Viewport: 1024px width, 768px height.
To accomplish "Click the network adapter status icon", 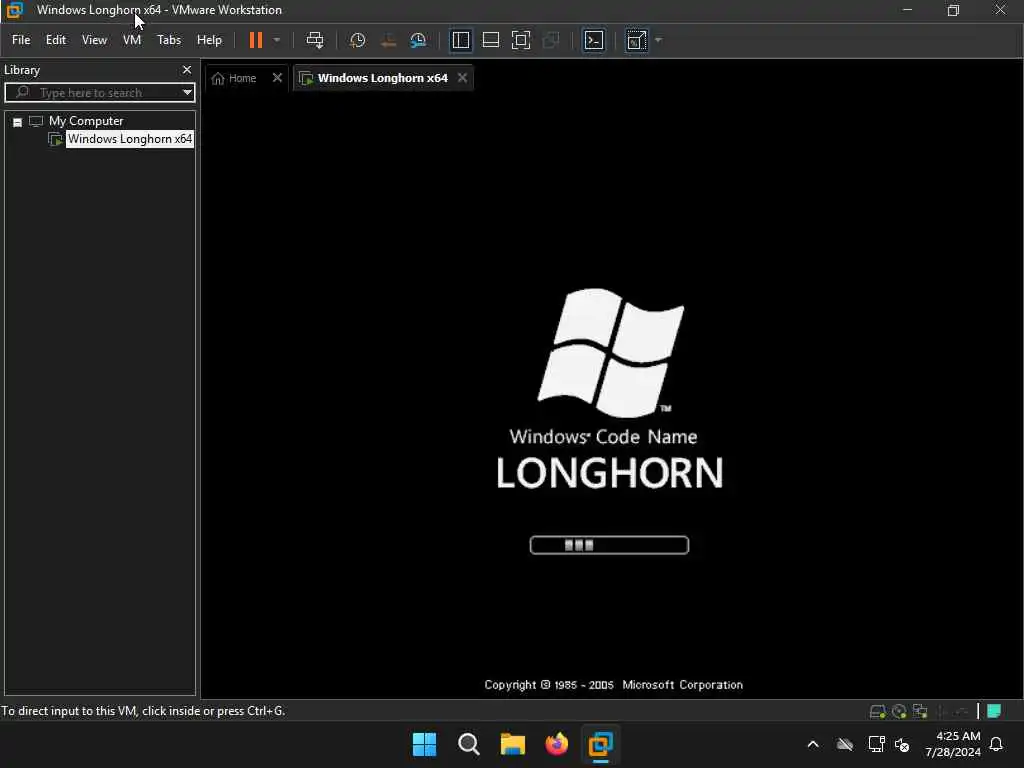I will [x=920, y=711].
